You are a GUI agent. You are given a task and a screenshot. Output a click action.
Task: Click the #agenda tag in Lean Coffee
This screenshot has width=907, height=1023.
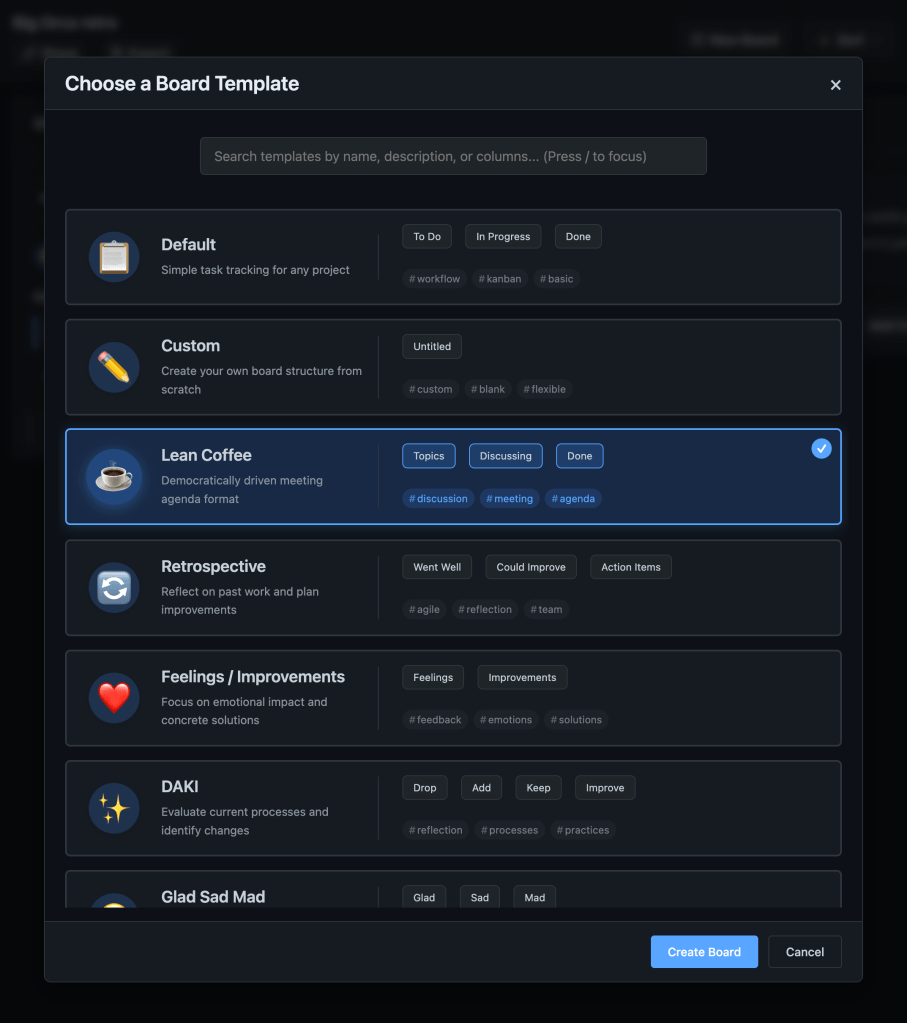573,498
